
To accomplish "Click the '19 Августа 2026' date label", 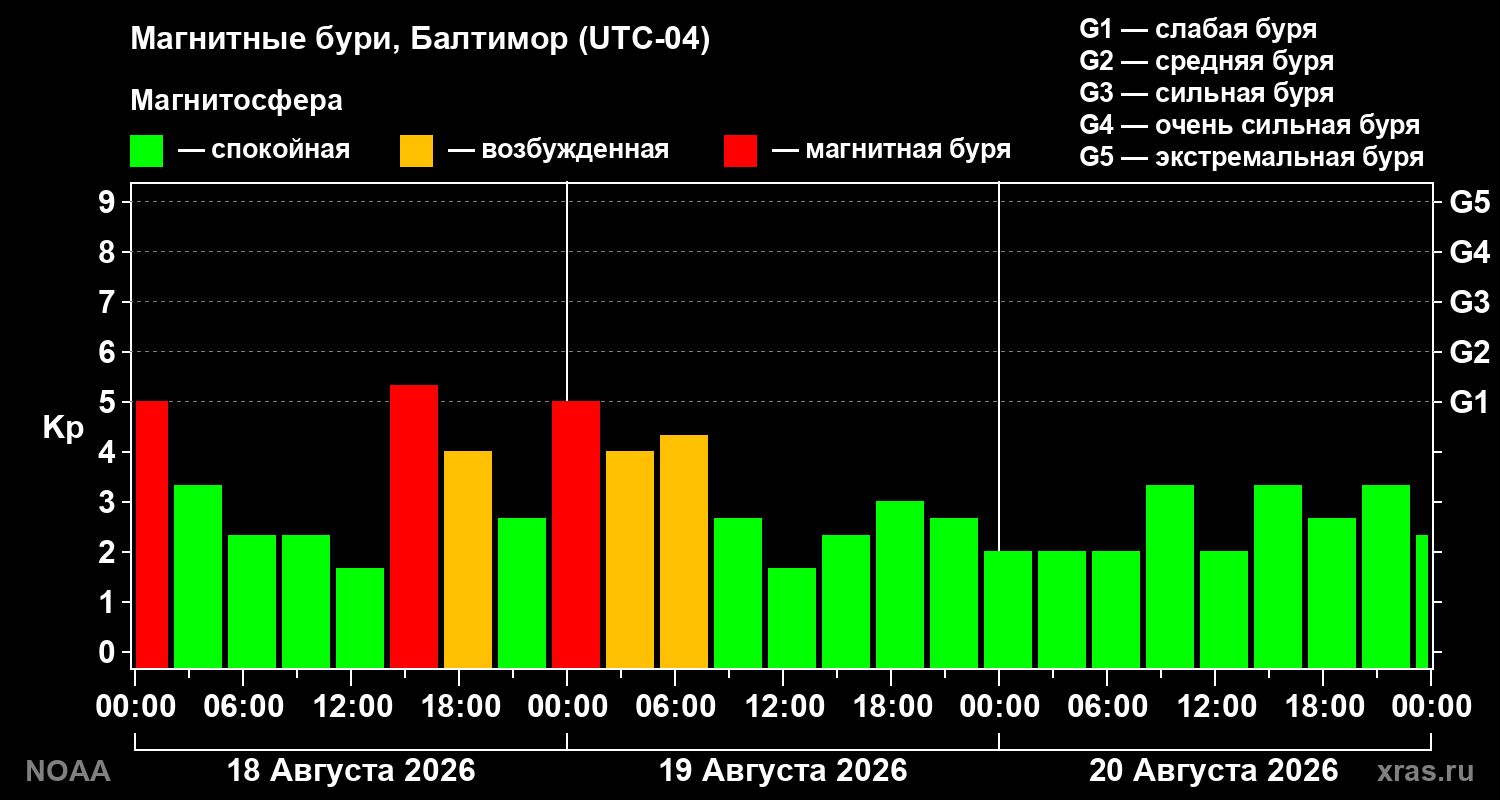I will 783,770.
